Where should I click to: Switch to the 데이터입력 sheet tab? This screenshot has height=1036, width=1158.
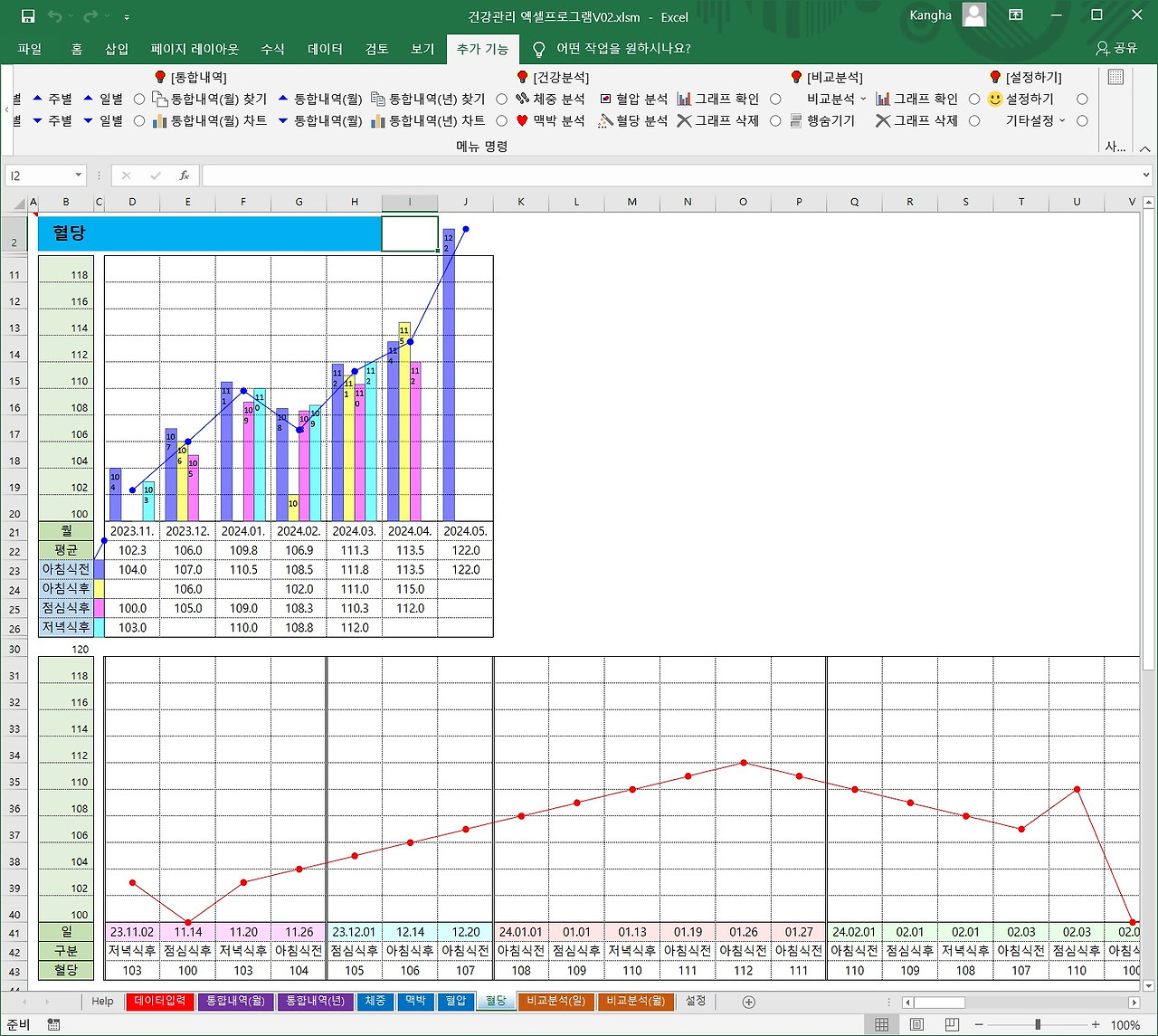point(160,1001)
